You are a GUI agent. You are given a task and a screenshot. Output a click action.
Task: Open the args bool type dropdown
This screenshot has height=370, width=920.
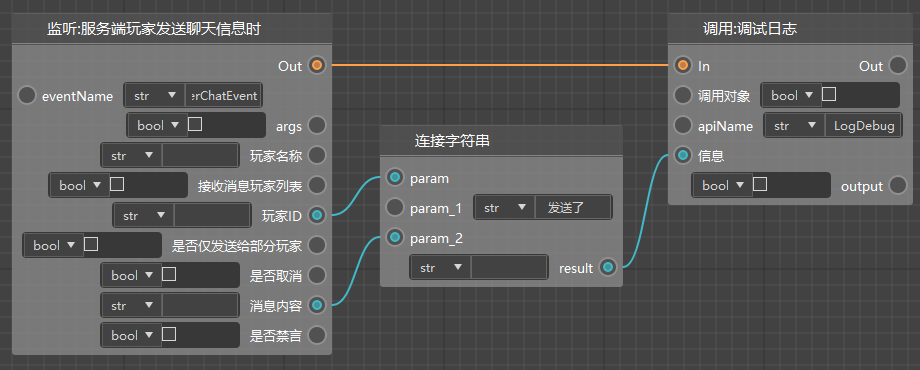[x=158, y=125]
